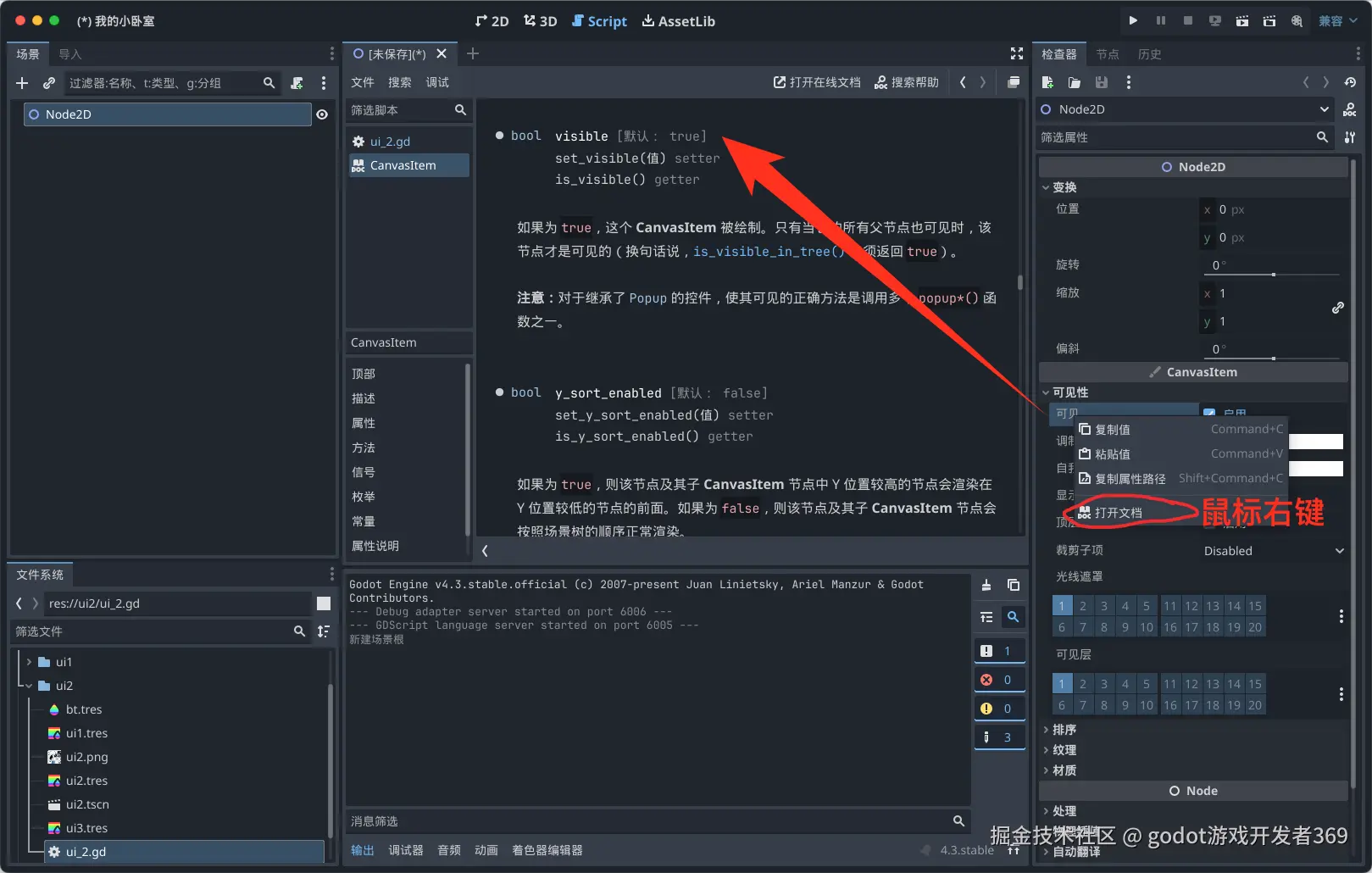The height and width of the screenshot is (873, 1372).
Task: Open the AssetLib workspace
Action: point(678,21)
